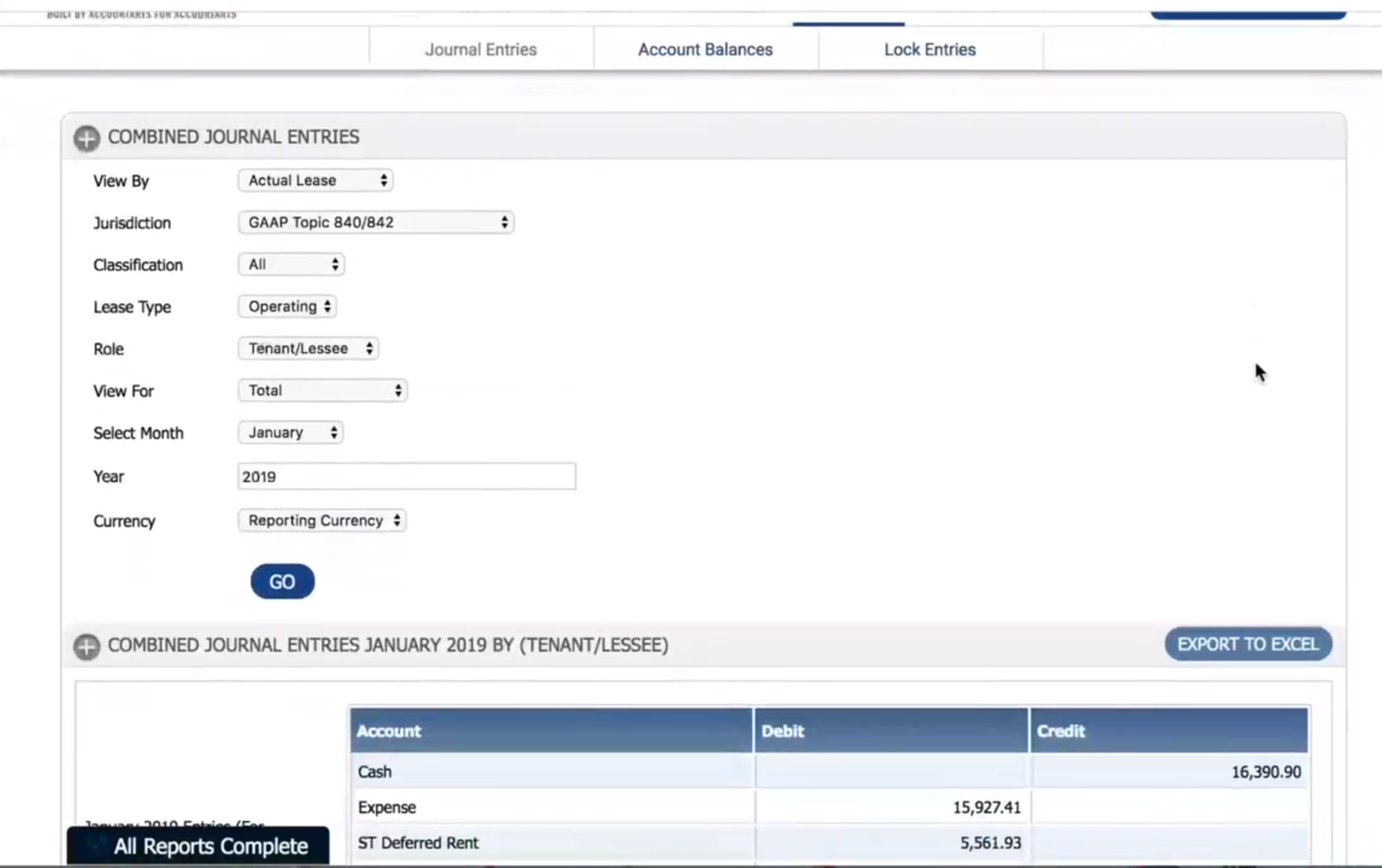The image size is (1382, 868).
Task: Click EXPORT TO EXCEL
Action: pos(1247,643)
